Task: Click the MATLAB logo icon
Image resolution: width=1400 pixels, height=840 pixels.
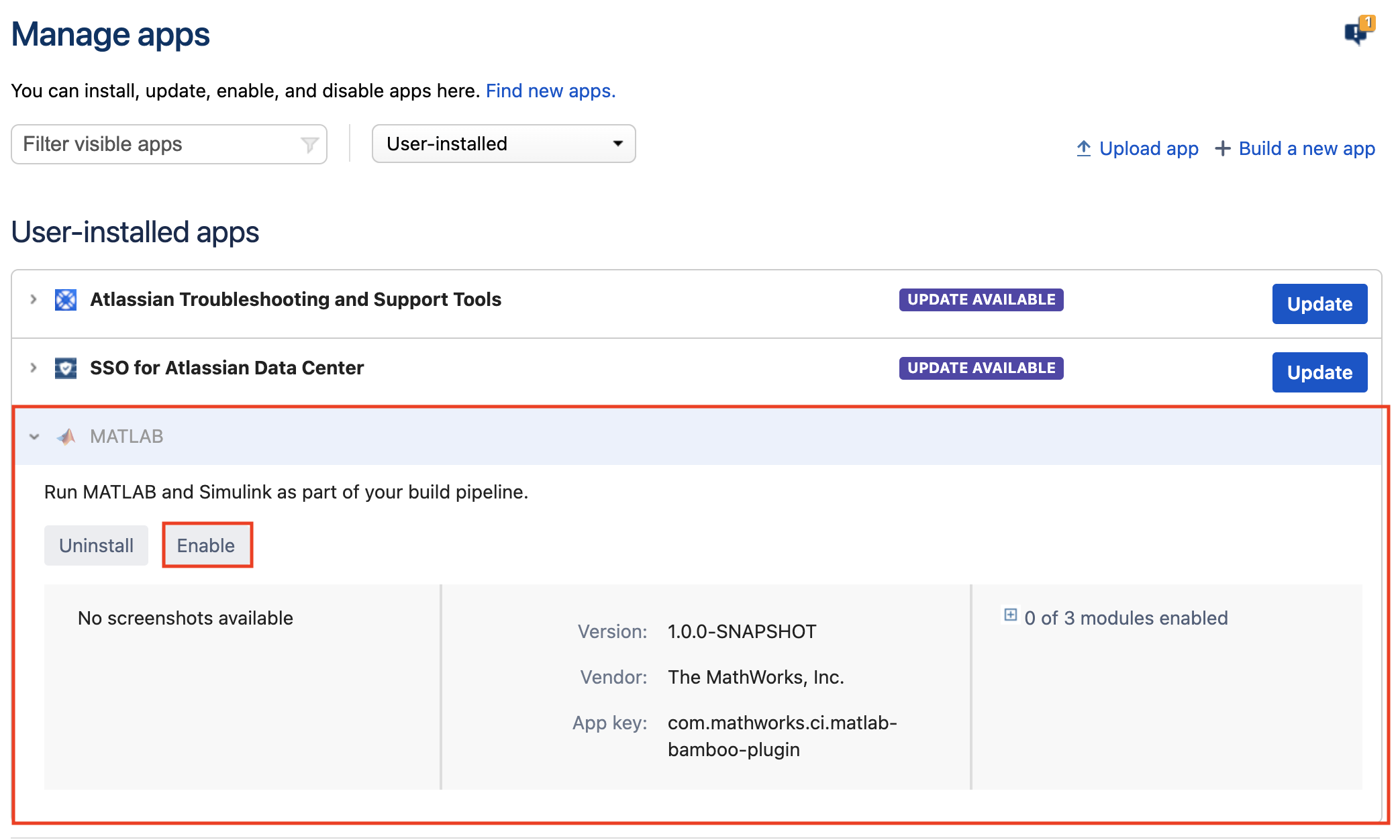Action: click(x=66, y=437)
